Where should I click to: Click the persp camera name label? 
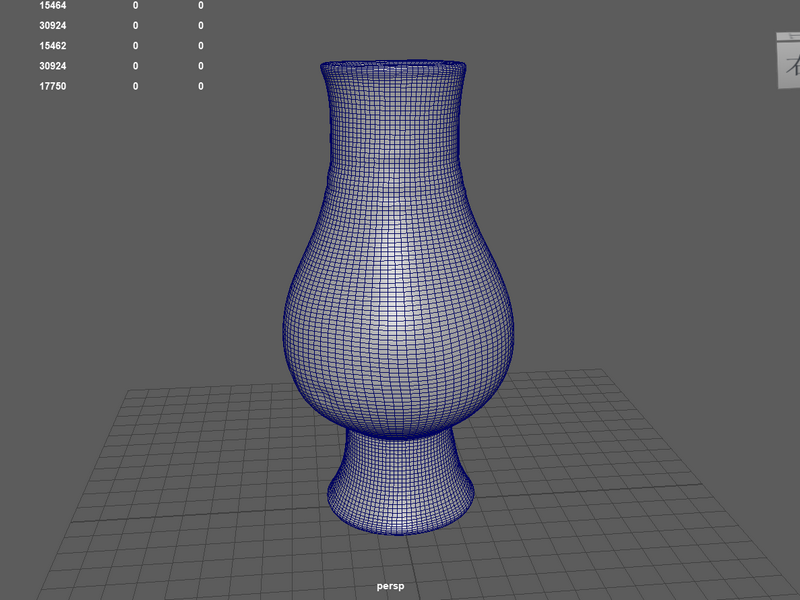pos(390,586)
